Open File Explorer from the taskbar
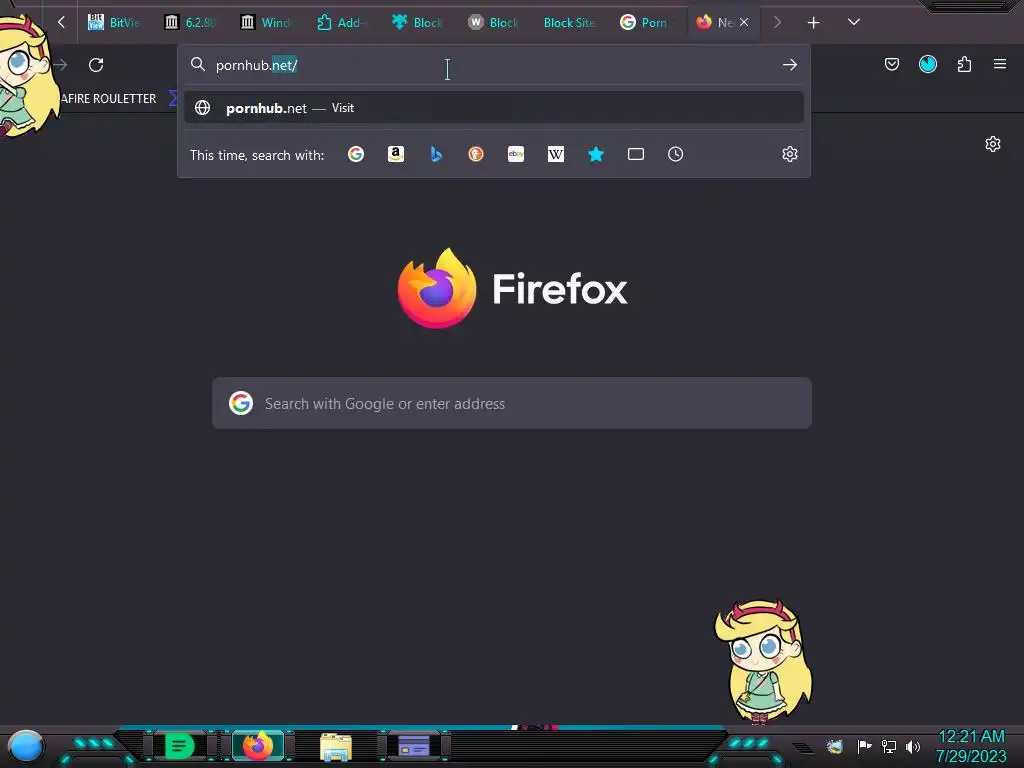 coord(336,746)
